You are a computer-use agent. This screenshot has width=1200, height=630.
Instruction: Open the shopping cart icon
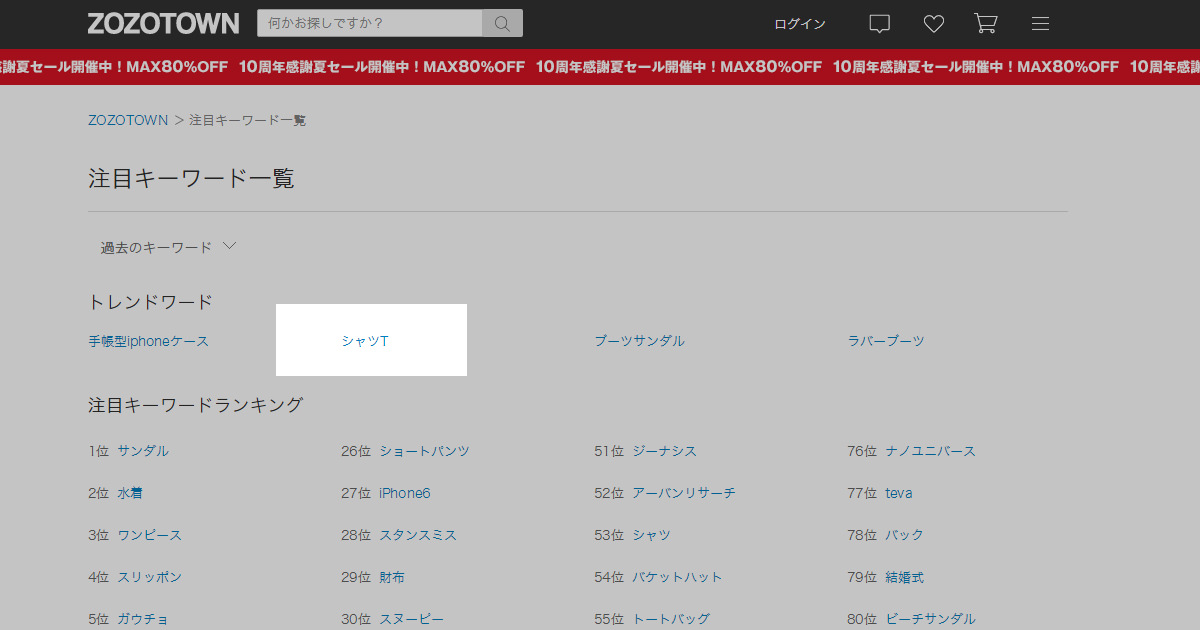(986, 24)
